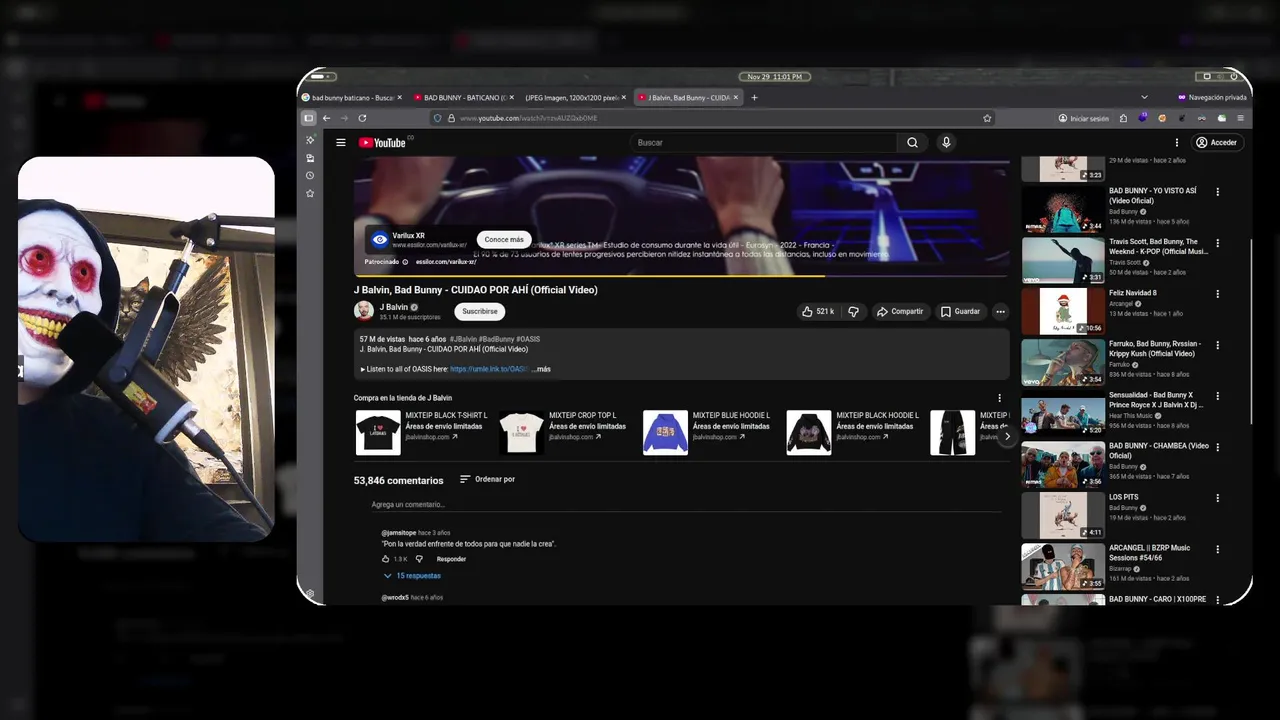Open the YouTube hamburger guide menu

[x=341, y=142]
